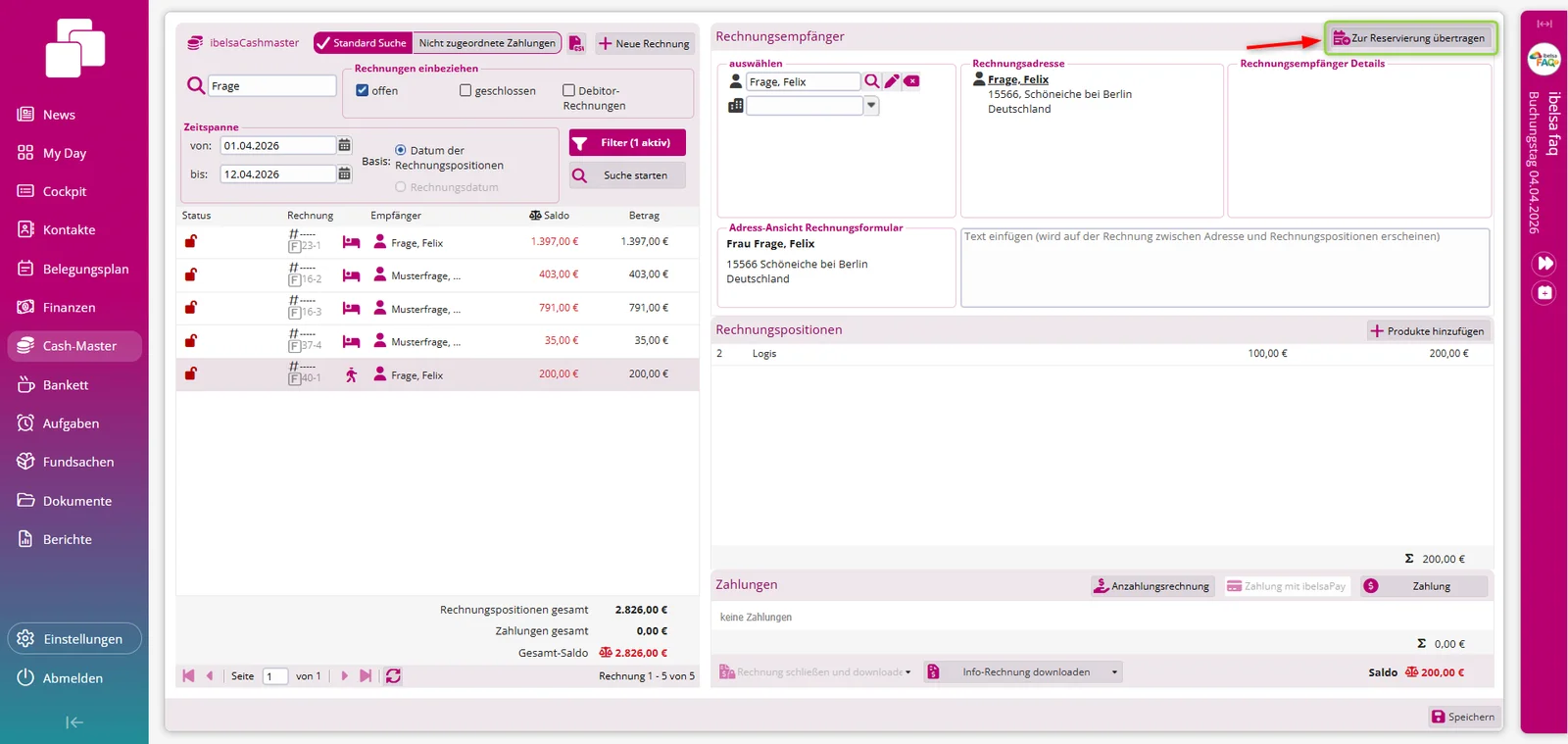Viewport: 1568px width, 744px height.
Task: Click walking person icon in row 40-1
Action: click(351, 374)
